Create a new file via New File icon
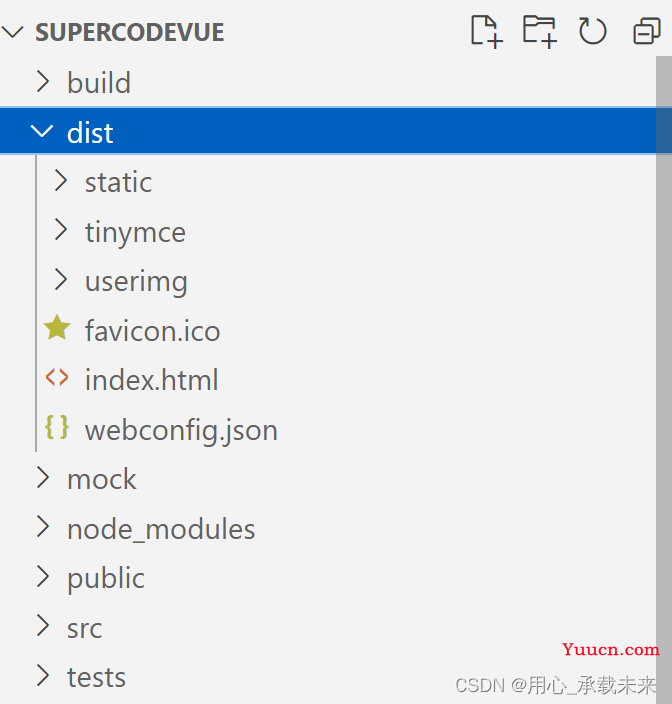 486,31
